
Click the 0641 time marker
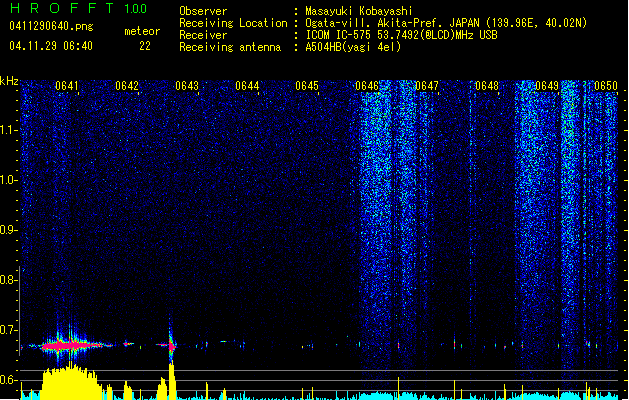[x=67, y=86]
